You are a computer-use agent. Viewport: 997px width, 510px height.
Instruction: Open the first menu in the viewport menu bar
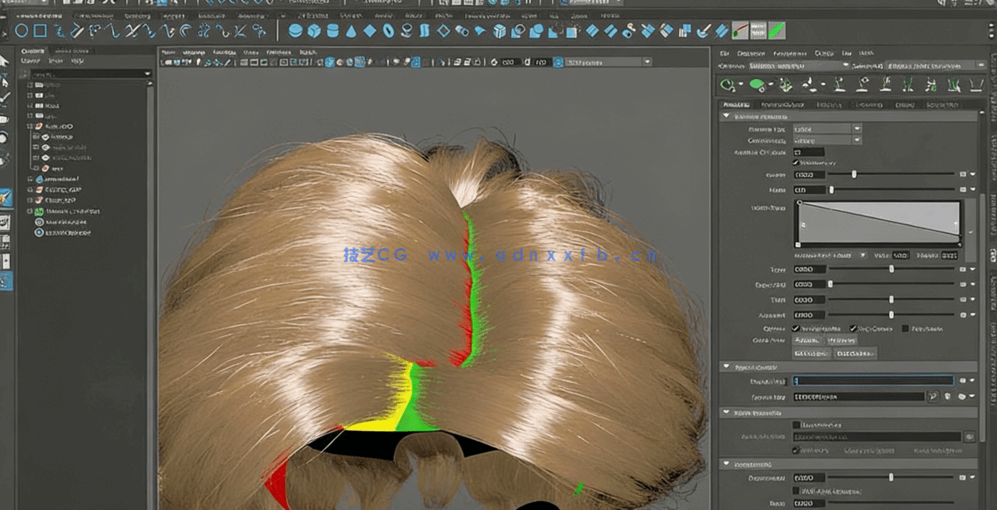click(168, 52)
